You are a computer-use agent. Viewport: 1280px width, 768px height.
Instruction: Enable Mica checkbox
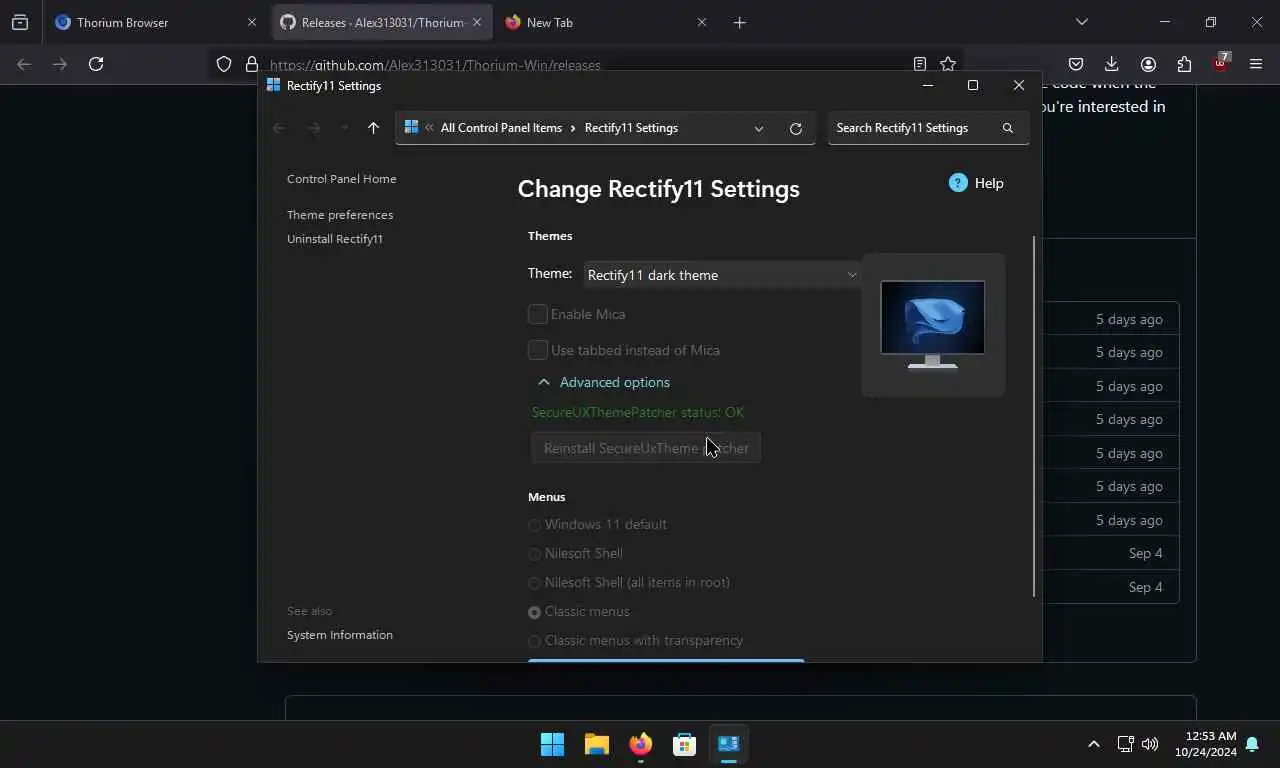pos(538,314)
